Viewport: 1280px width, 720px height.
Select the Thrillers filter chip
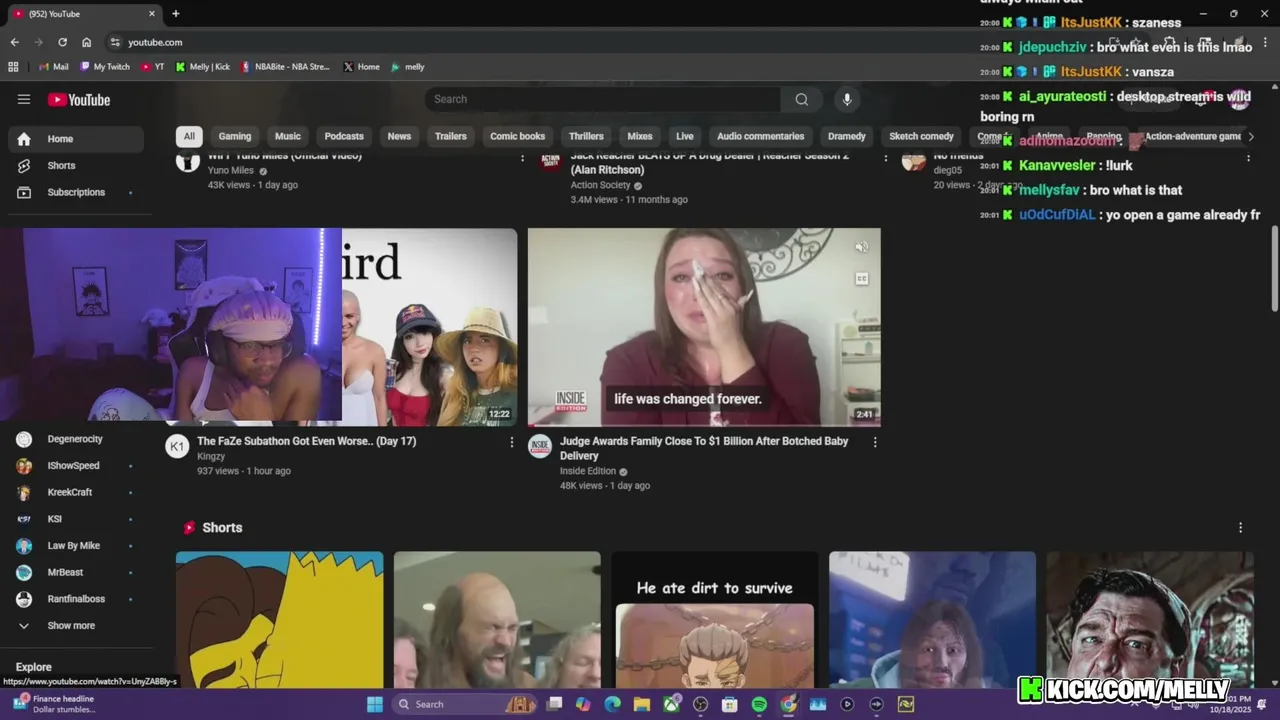pyautogui.click(x=586, y=136)
